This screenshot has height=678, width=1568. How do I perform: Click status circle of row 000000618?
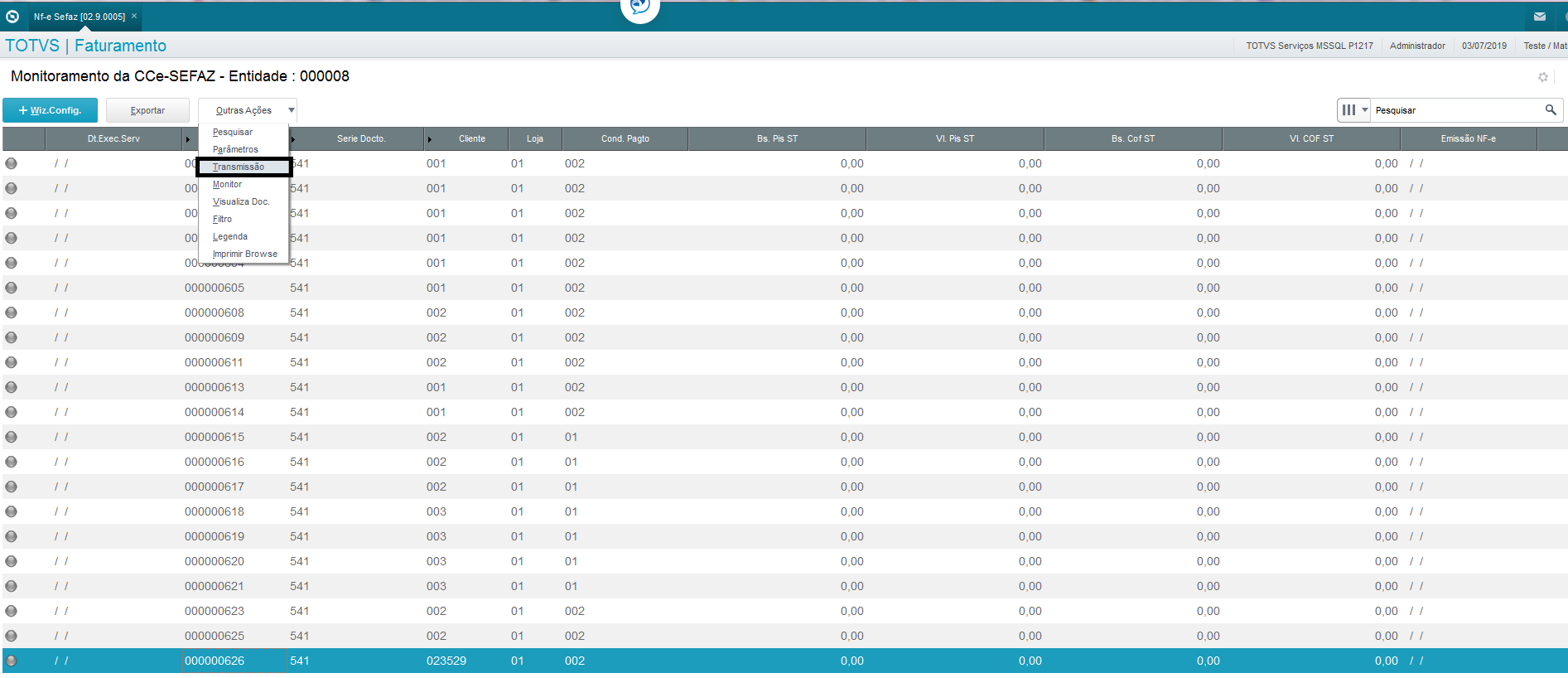[11, 511]
